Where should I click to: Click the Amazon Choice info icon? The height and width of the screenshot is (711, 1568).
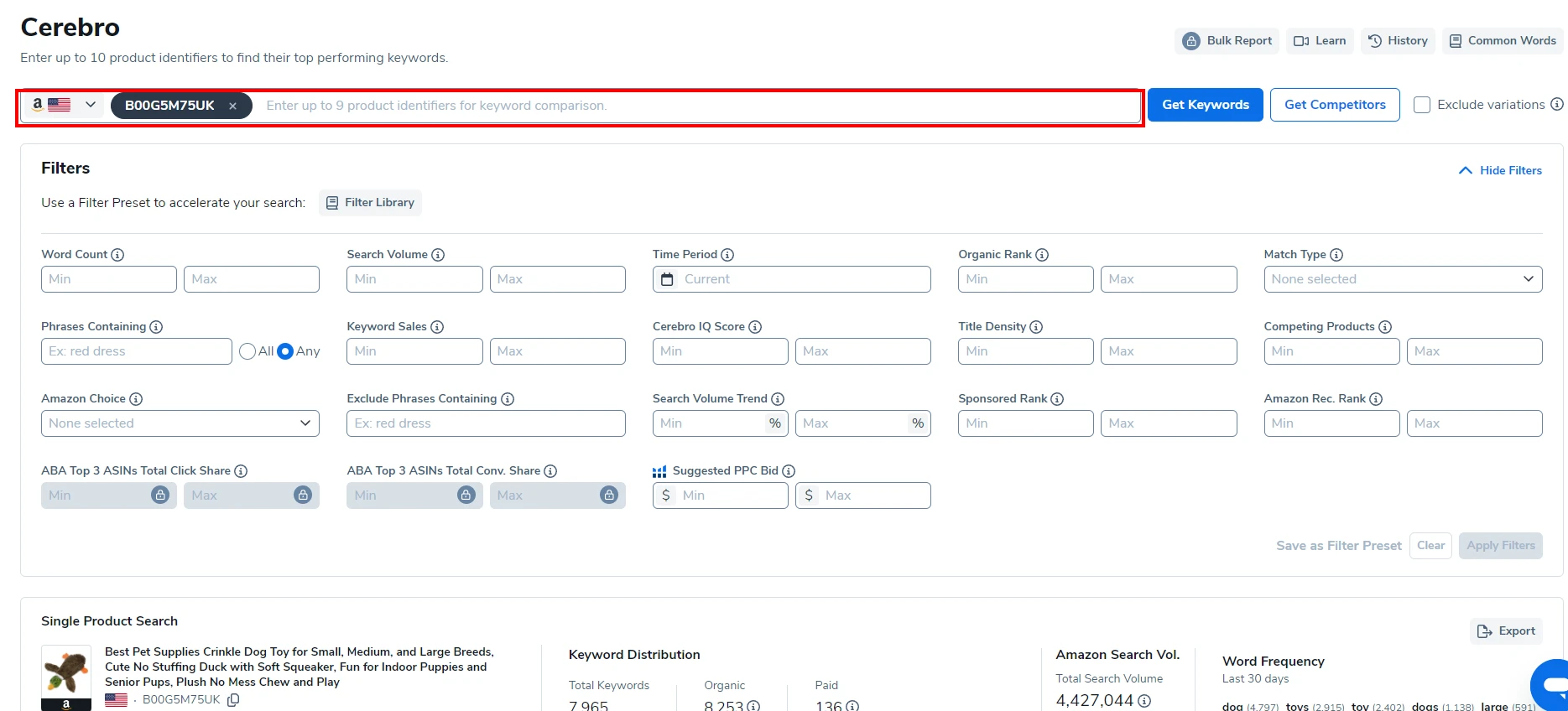point(136,399)
